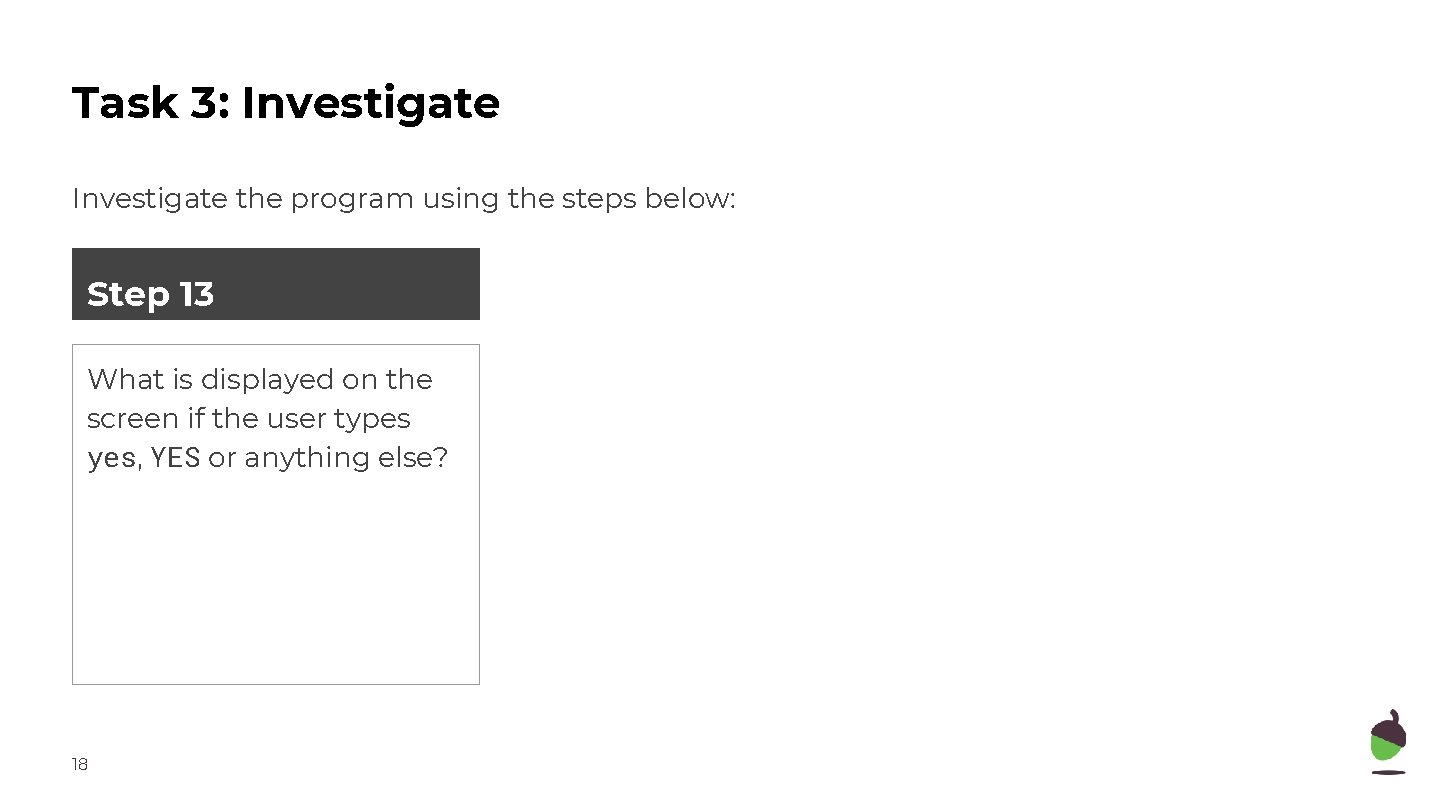Click the phrase 'anything else?'
The image size is (1440, 810).
pyautogui.click(x=346, y=459)
